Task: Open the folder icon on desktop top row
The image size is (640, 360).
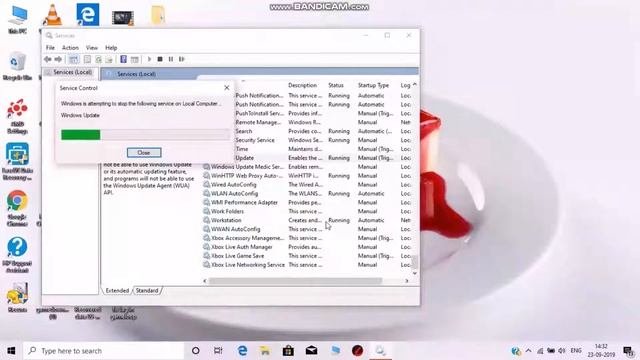Action: point(158,15)
